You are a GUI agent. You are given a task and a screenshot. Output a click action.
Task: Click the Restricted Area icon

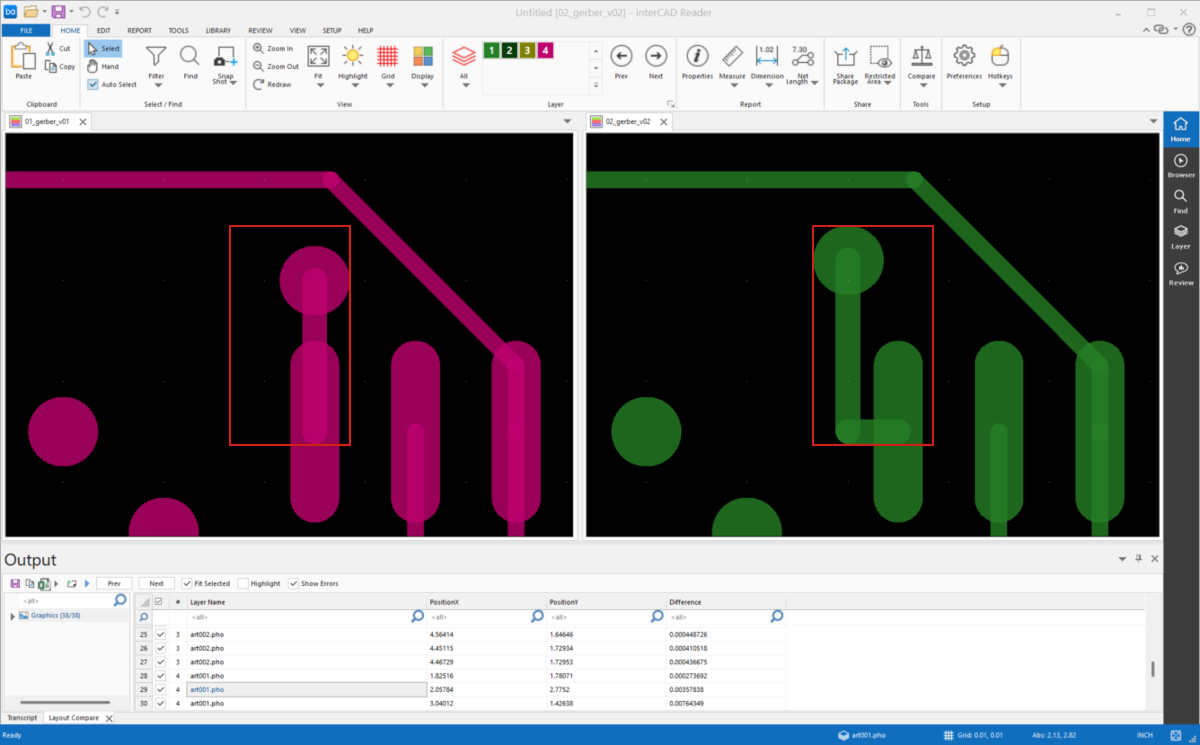pos(880,57)
